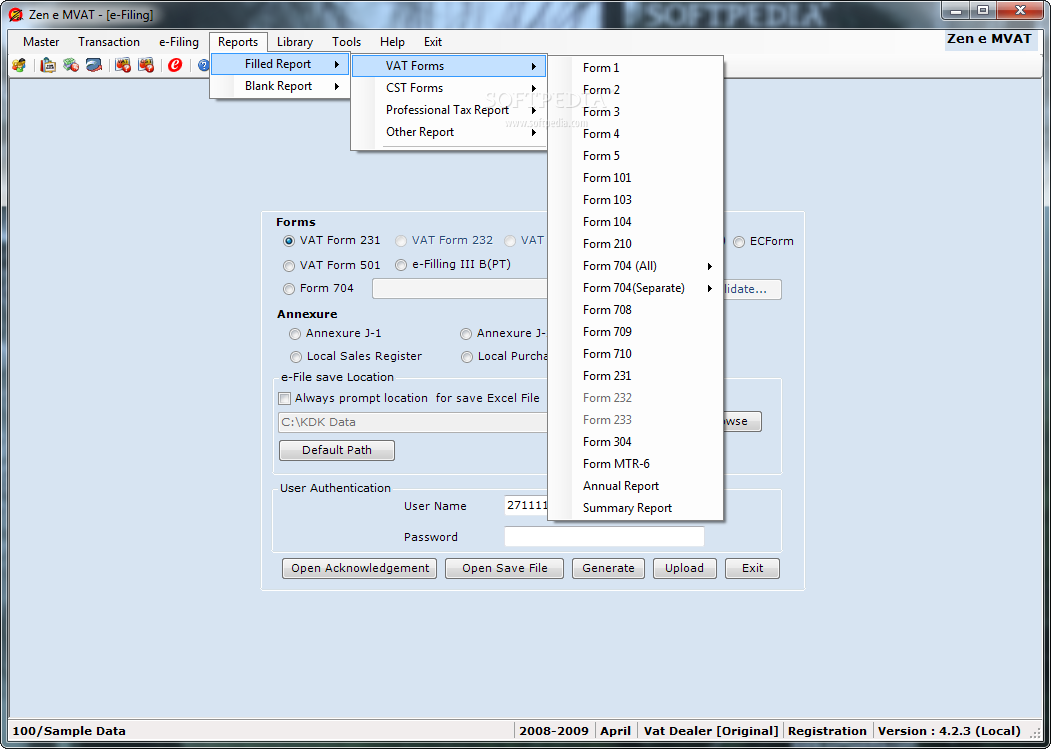Select the VAT Form 231 radio button

point(288,241)
